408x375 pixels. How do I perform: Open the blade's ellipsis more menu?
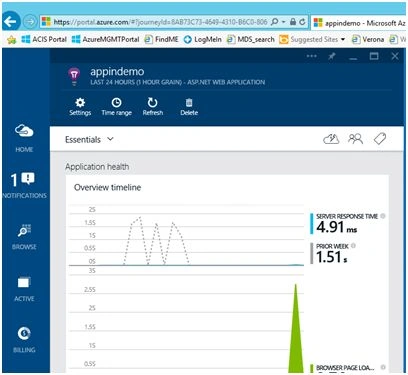click(312, 56)
